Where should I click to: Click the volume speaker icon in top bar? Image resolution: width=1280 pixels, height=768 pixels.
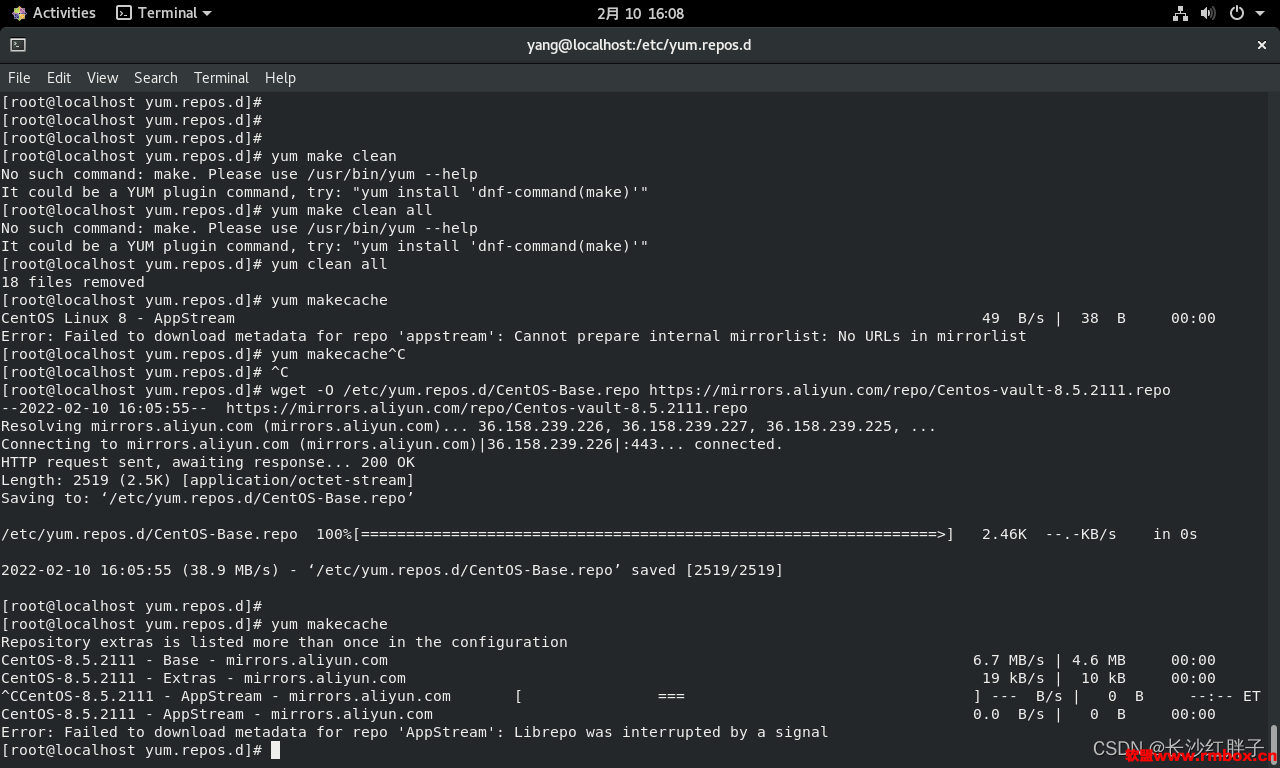(1207, 13)
